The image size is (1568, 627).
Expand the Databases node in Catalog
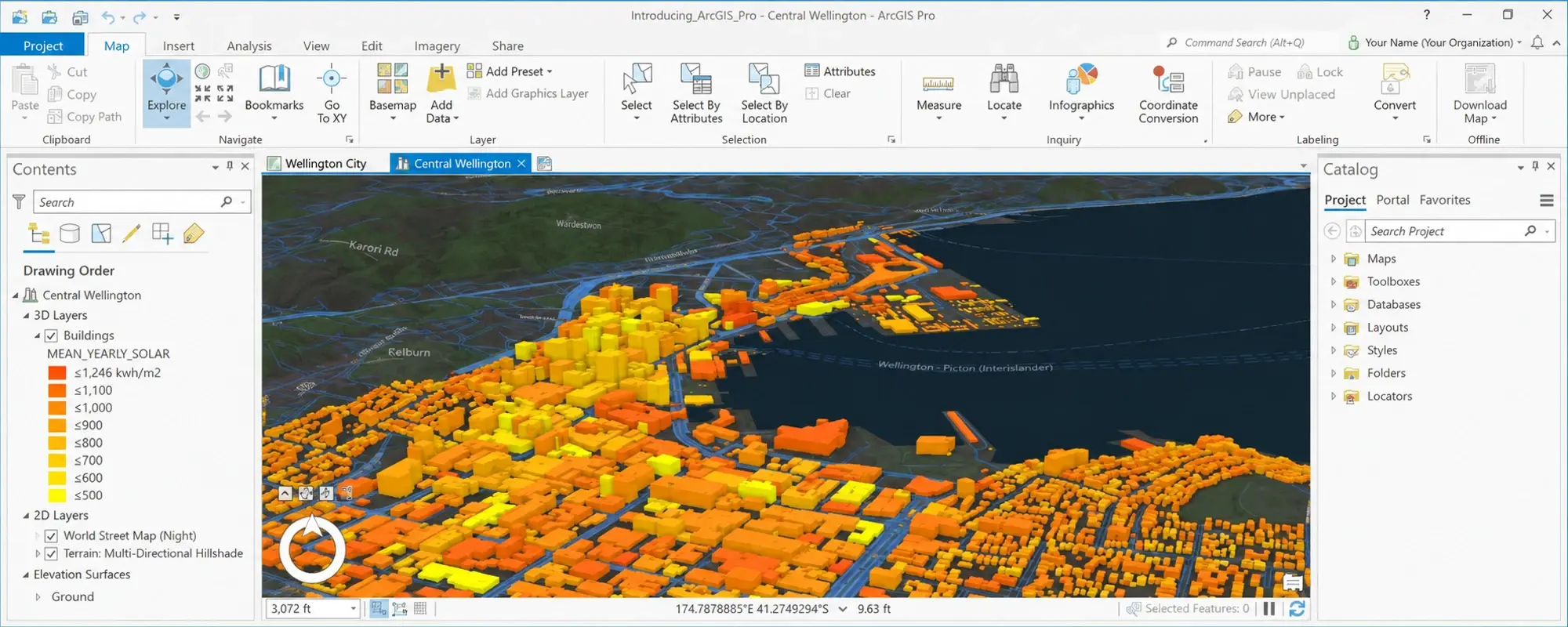pyautogui.click(x=1333, y=304)
